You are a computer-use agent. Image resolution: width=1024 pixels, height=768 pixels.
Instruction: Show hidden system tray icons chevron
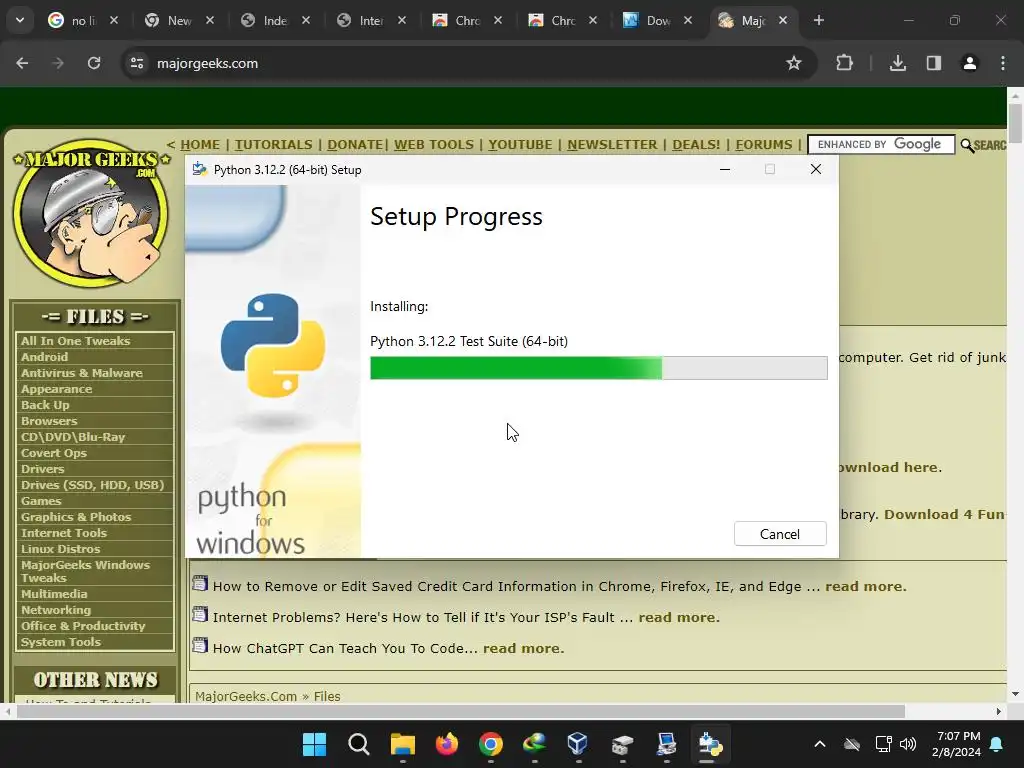click(x=820, y=744)
